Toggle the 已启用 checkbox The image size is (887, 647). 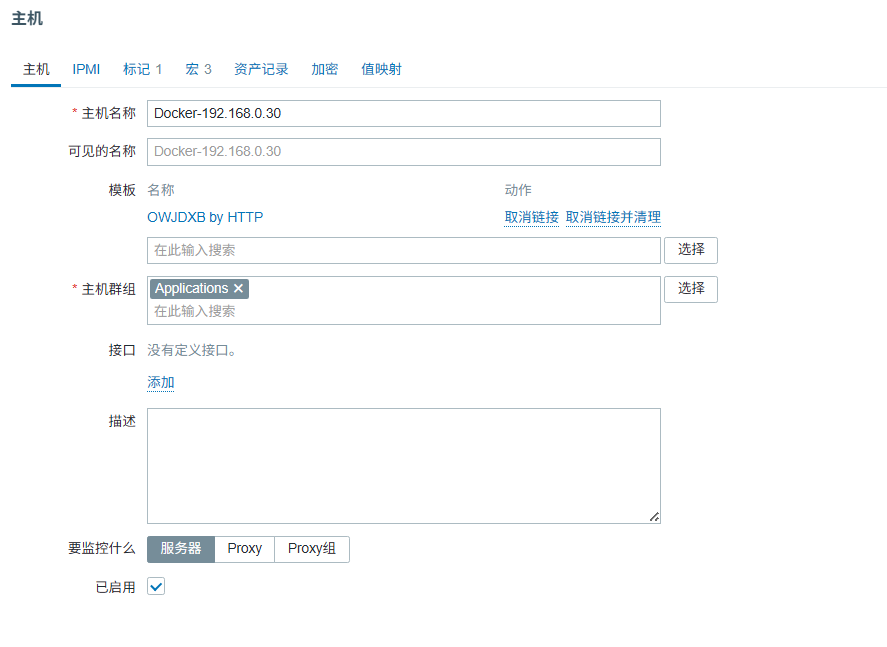tap(156, 586)
